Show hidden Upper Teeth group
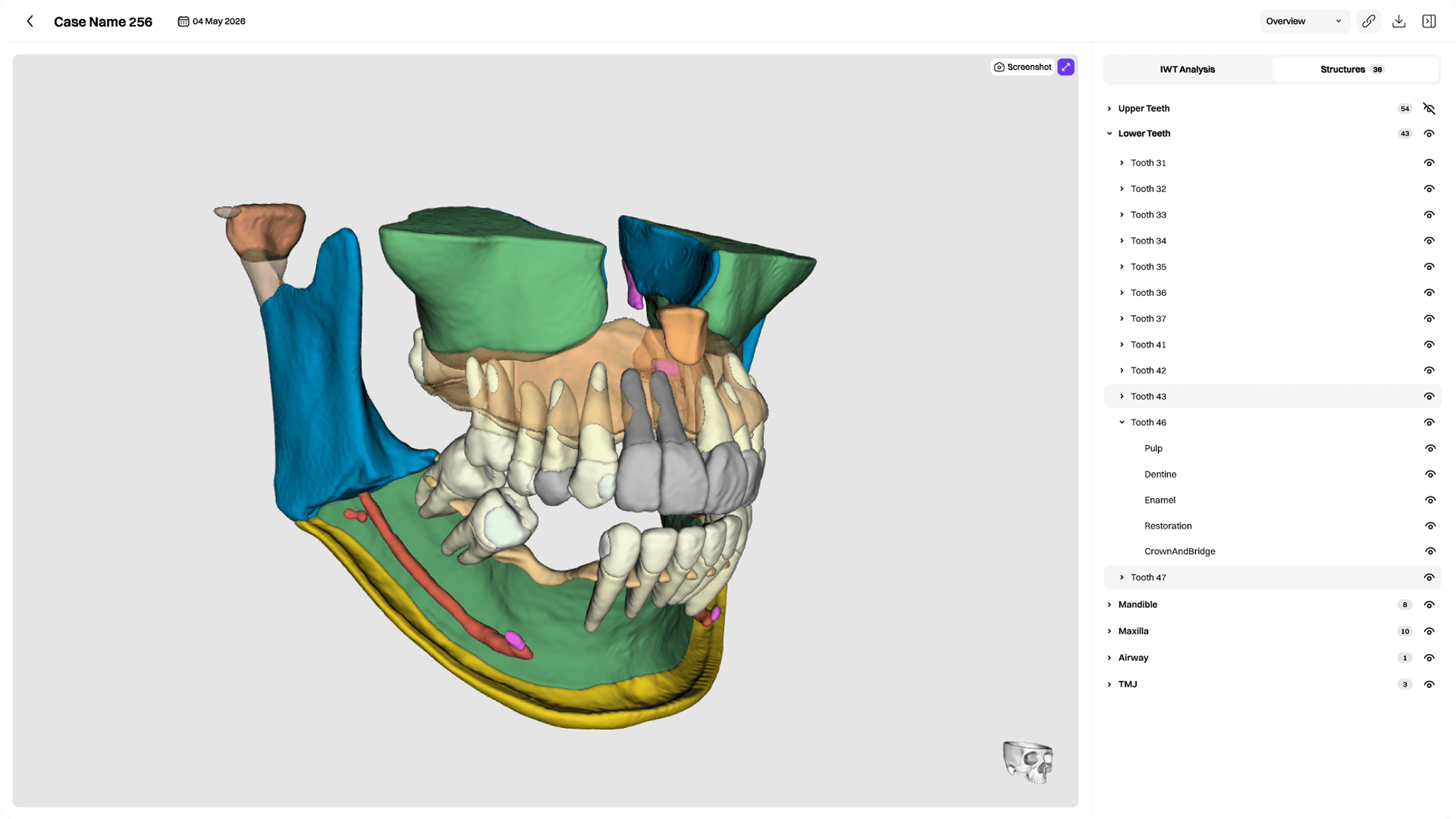 coord(1429,108)
